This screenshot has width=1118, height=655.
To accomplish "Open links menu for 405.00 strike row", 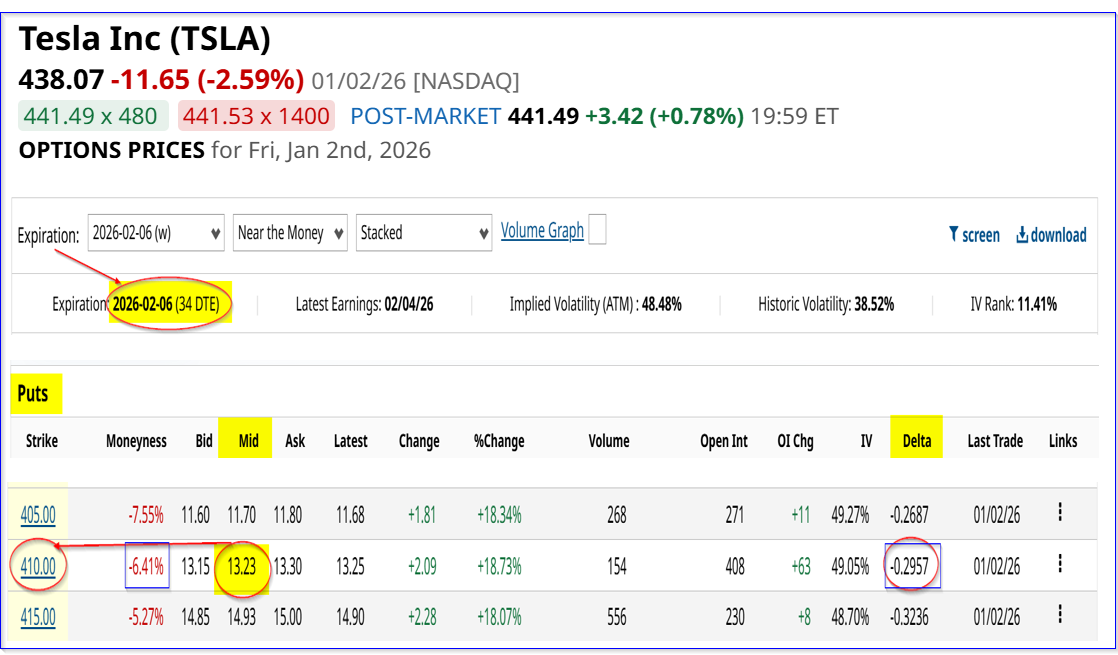I will (1059, 514).
